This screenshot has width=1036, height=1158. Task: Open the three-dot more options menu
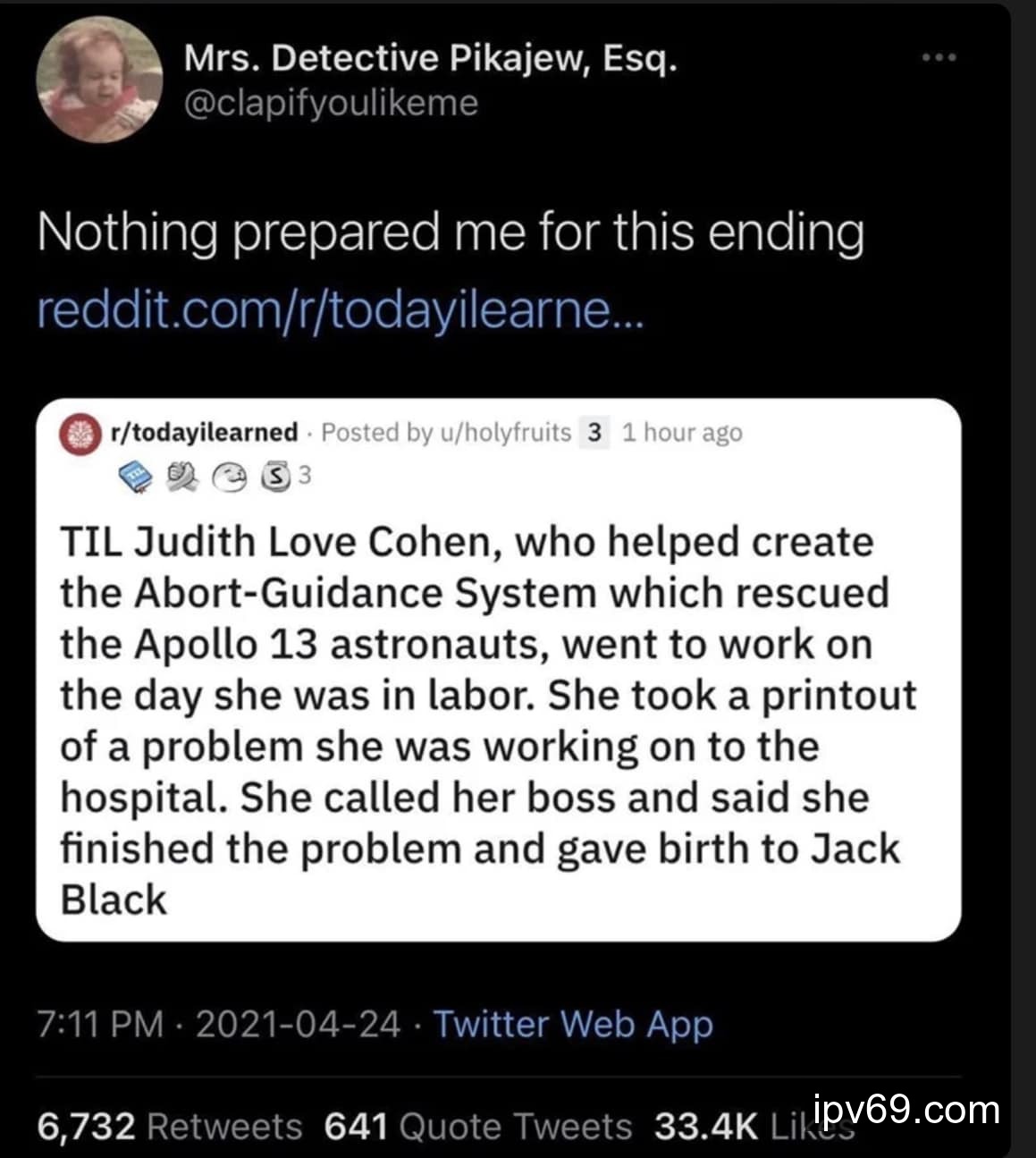tap(939, 58)
